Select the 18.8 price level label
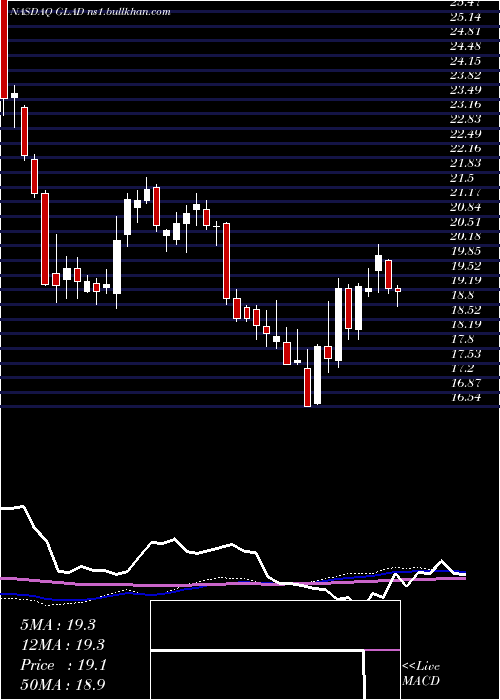This screenshot has height=700, width=500. click(462, 295)
